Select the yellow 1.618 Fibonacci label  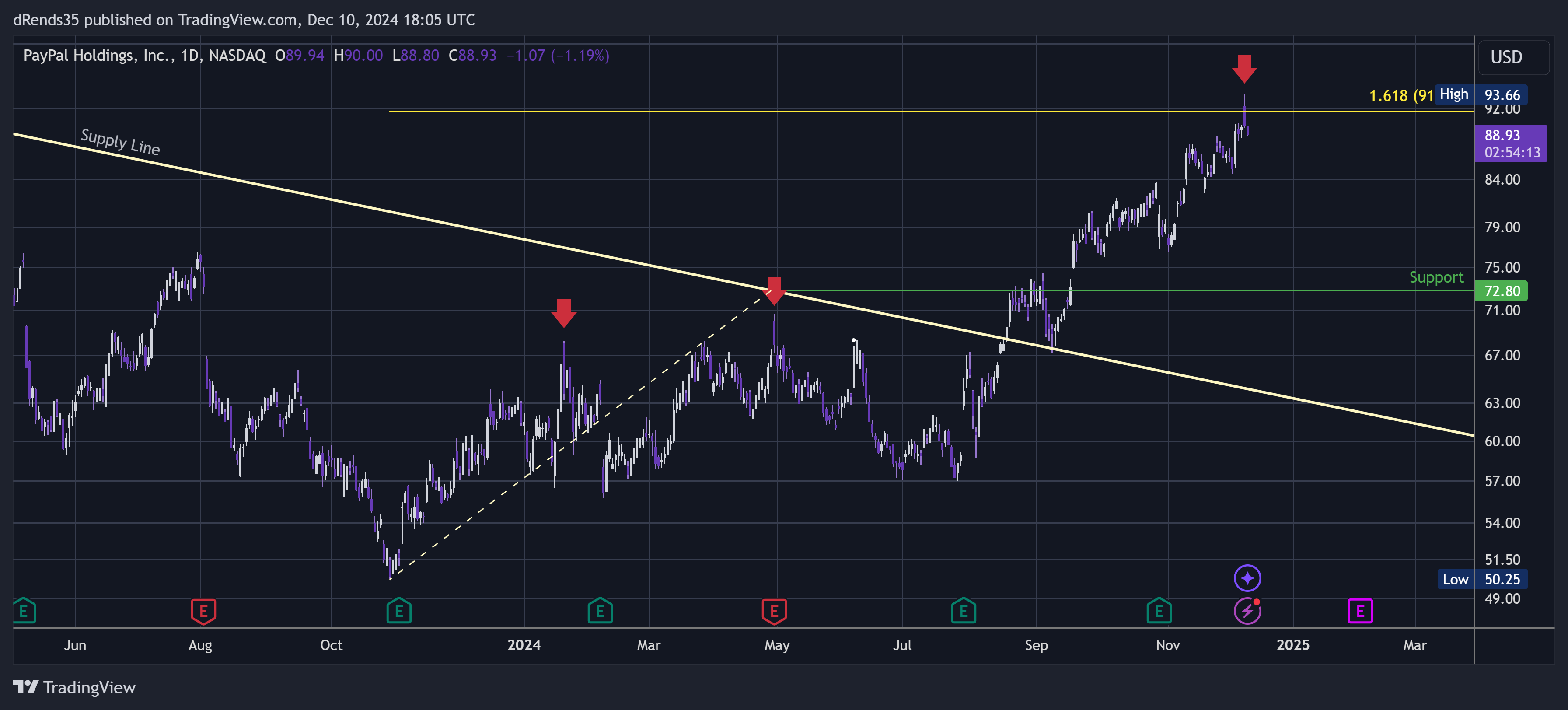tap(1401, 96)
